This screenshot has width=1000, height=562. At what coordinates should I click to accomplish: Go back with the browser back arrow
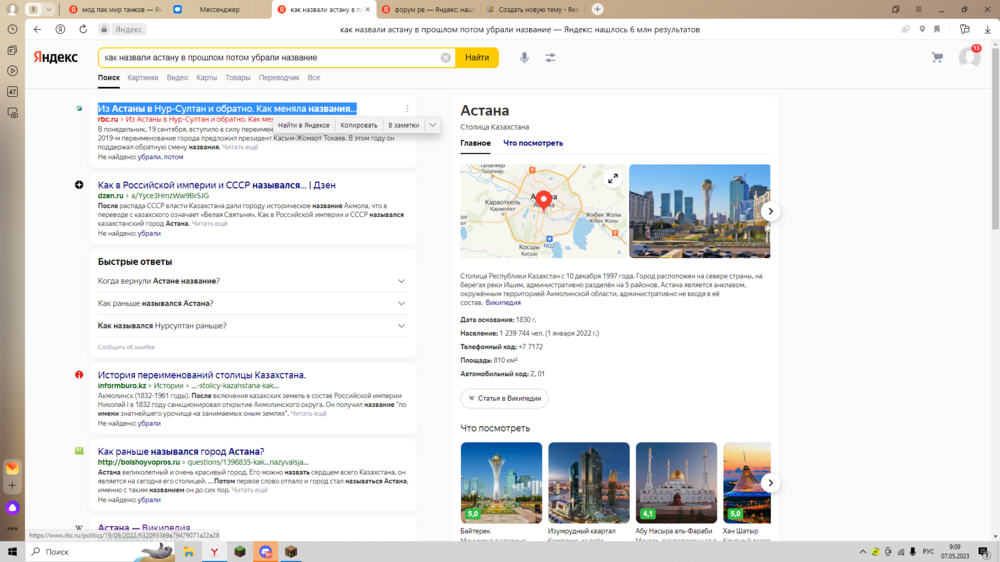pyautogui.click(x=38, y=29)
